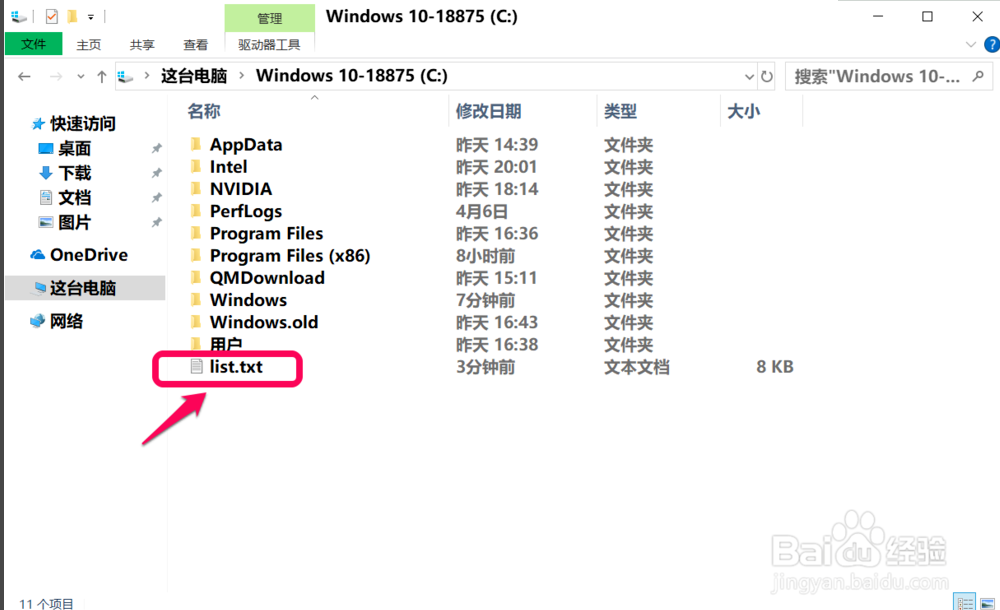1000x610 pixels.
Task: Go forward with the right arrow
Action: pos(56,77)
